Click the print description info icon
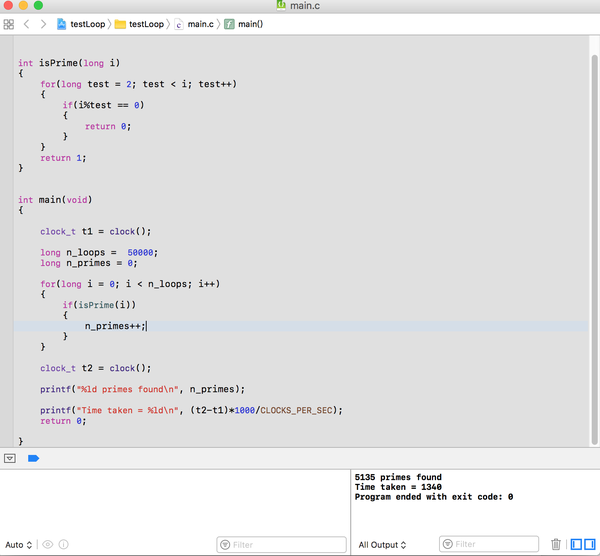This screenshot has height=556, width=600. [64, 545]
